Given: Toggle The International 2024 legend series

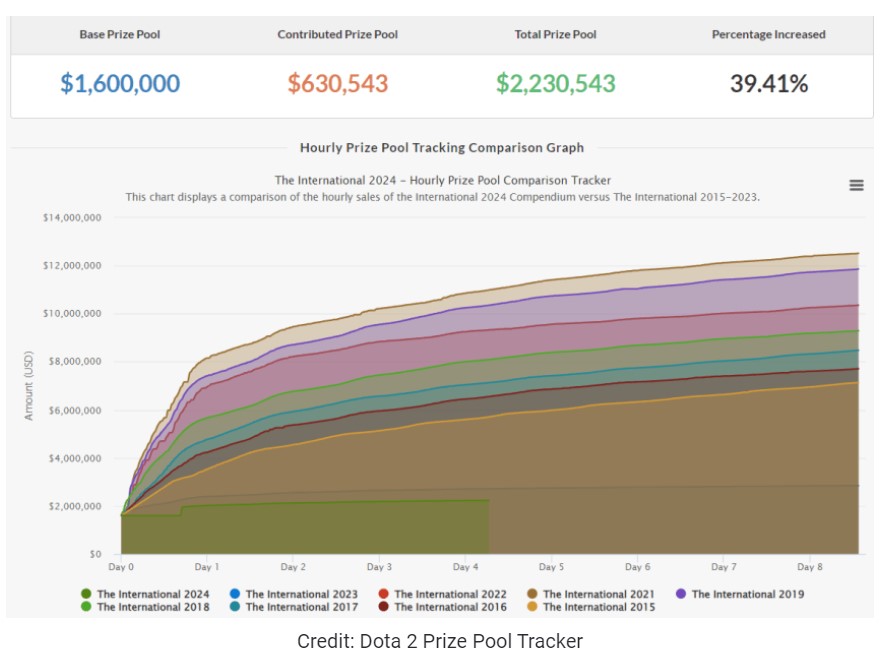Looking at the screenshot, I should click(x=145, y=594).
